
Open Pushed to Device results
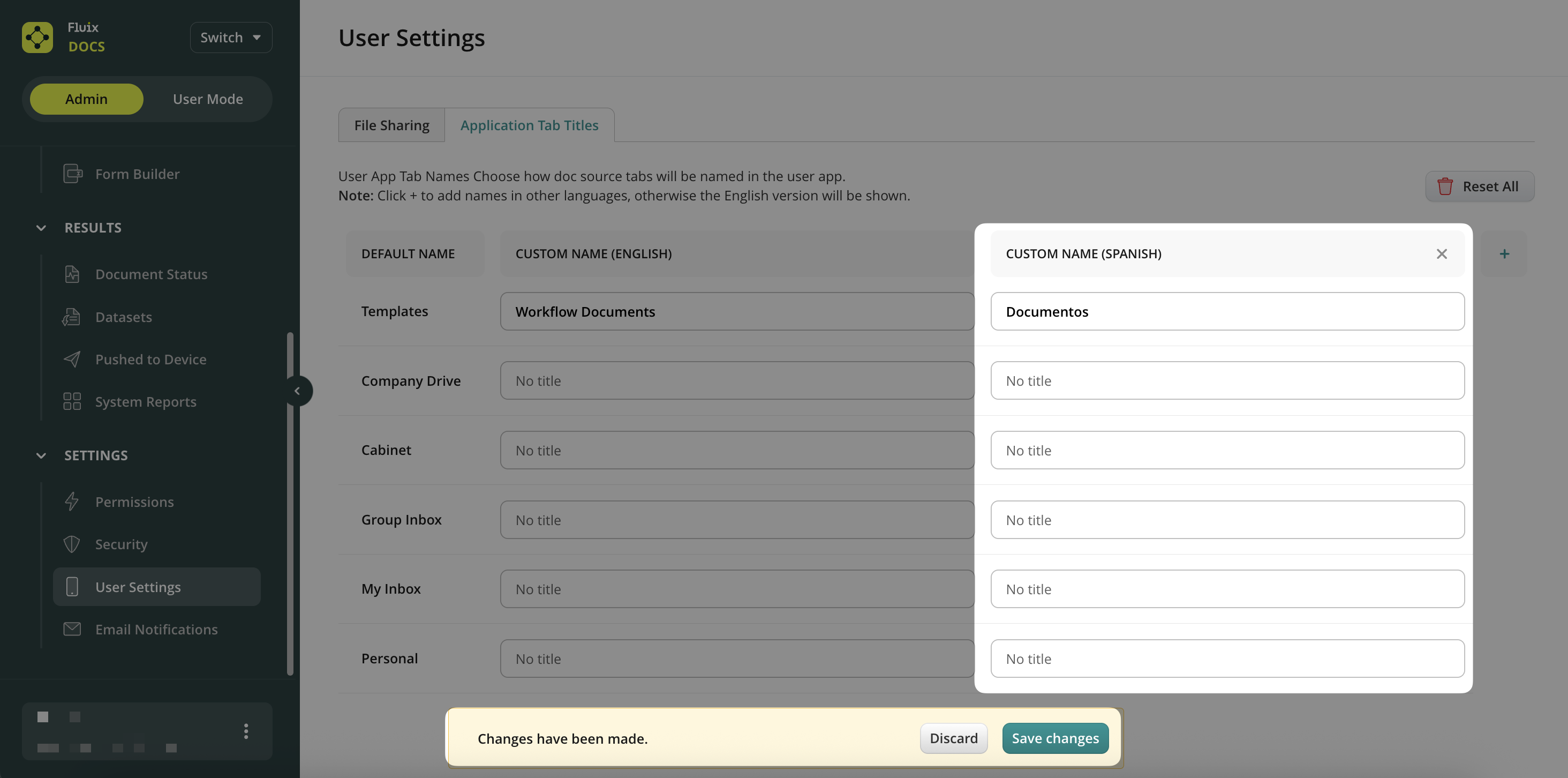click(150, 360)
